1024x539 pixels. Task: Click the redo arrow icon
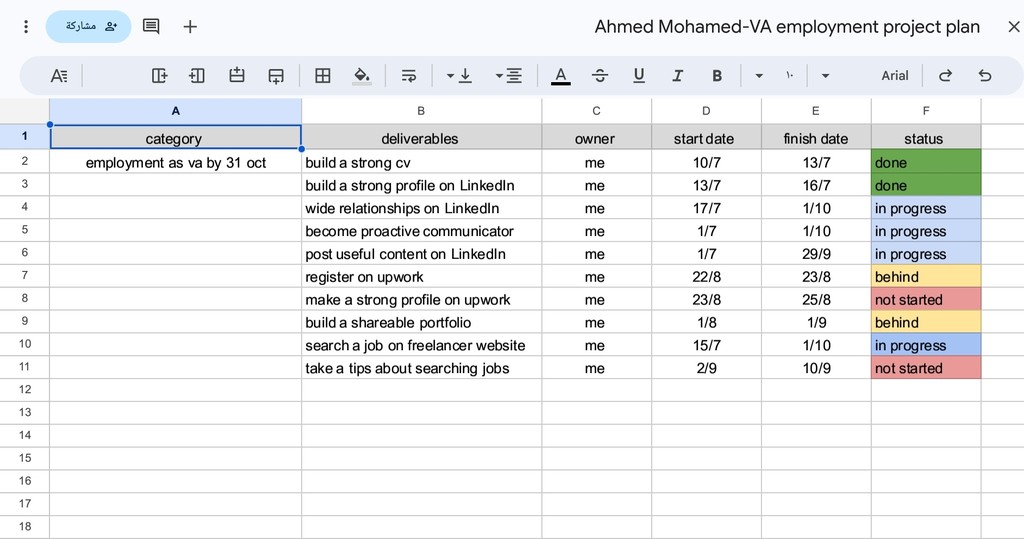945,76
